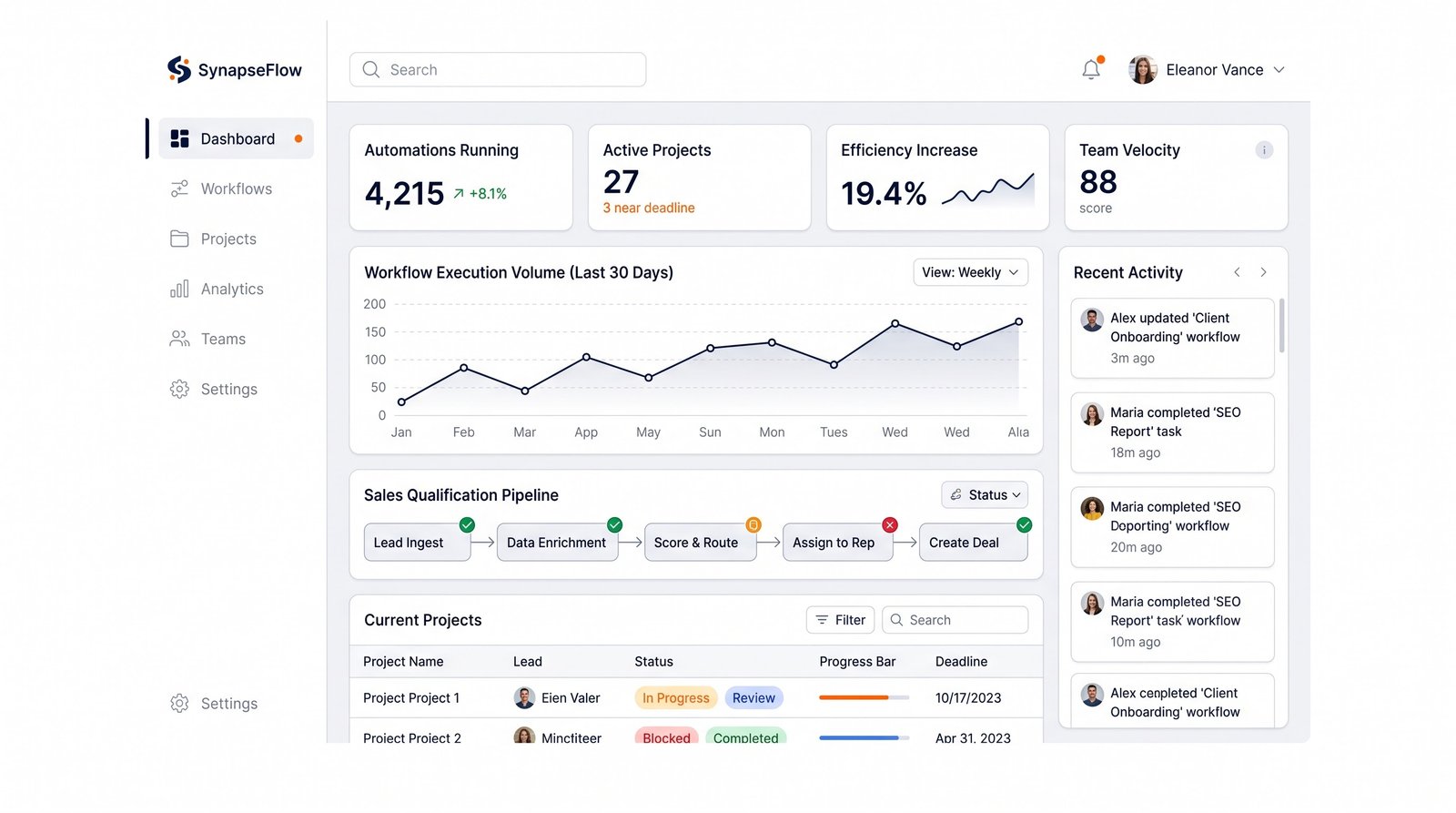
Task: Click Maria's avatar in the 18m ago activity
Action: (x=1092, y=414)
